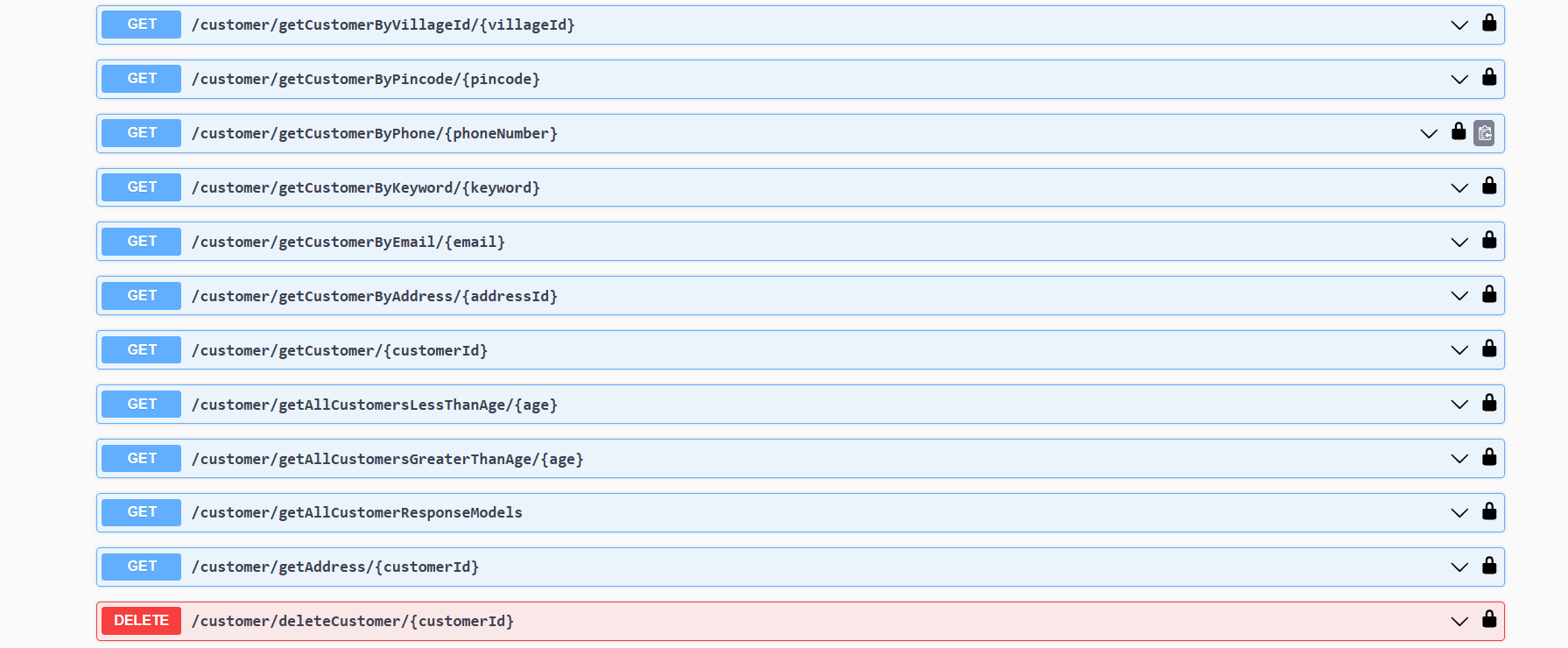Click the lock icon for deleteCustomer
Viewport: 1568px width, 648px height.
1489,619
